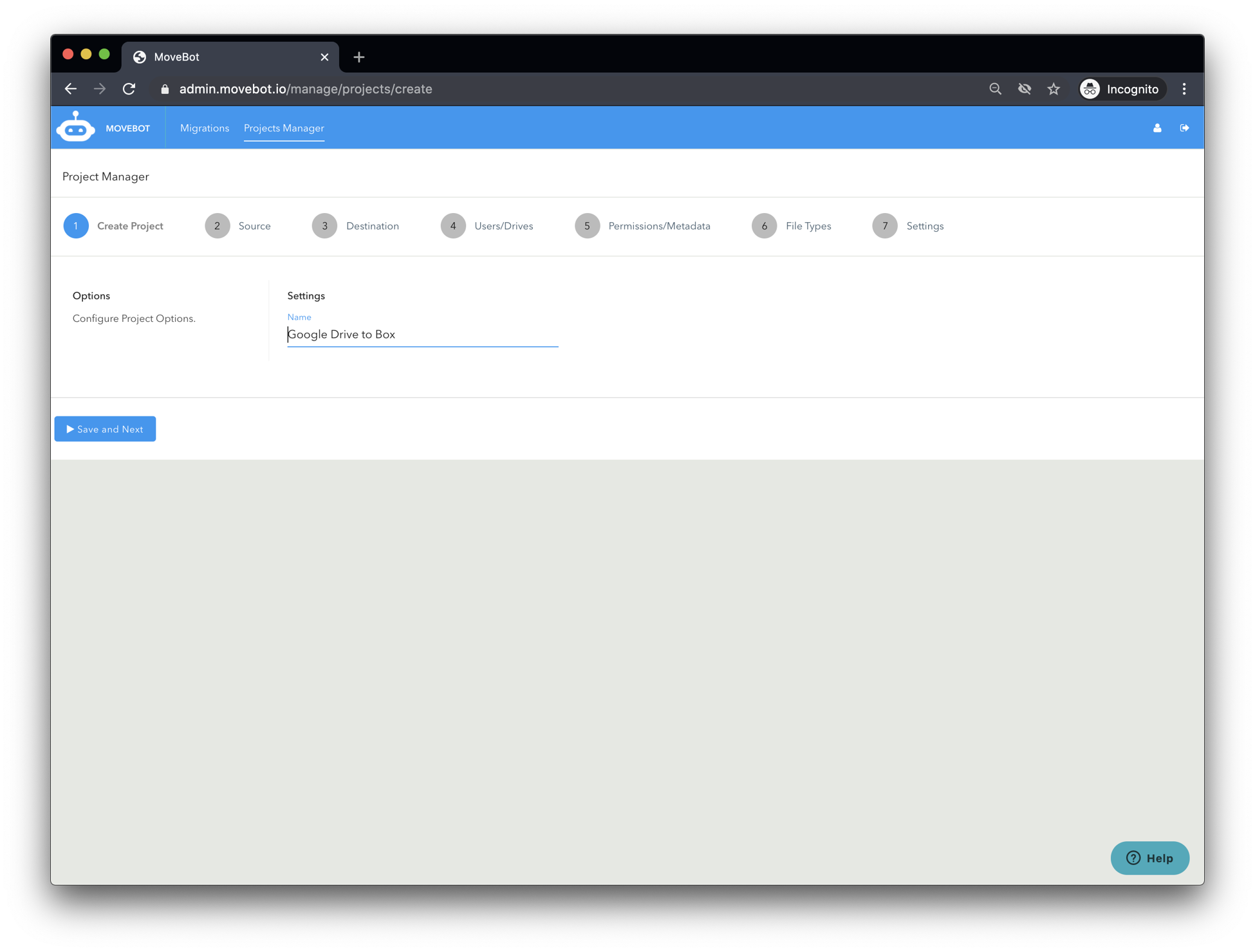Bookmark the page with the star icon
The height and width of the screenshot is (952, 1255).
click(1054, 89)
